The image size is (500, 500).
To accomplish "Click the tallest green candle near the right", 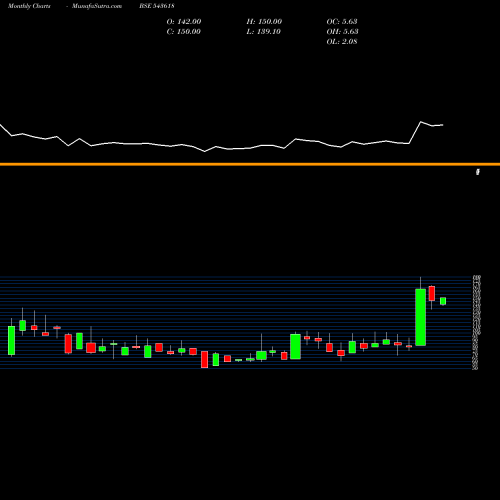I will click(x=421, y=317).
